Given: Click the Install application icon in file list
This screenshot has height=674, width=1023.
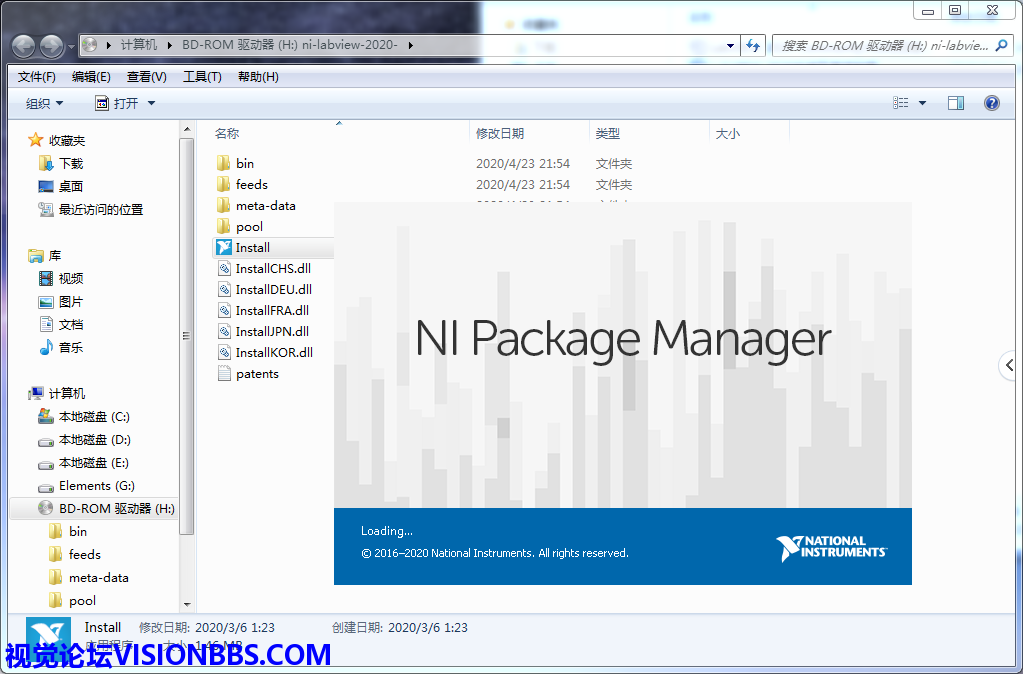Looking at the screenshot, I should click(x=224, y=248).
